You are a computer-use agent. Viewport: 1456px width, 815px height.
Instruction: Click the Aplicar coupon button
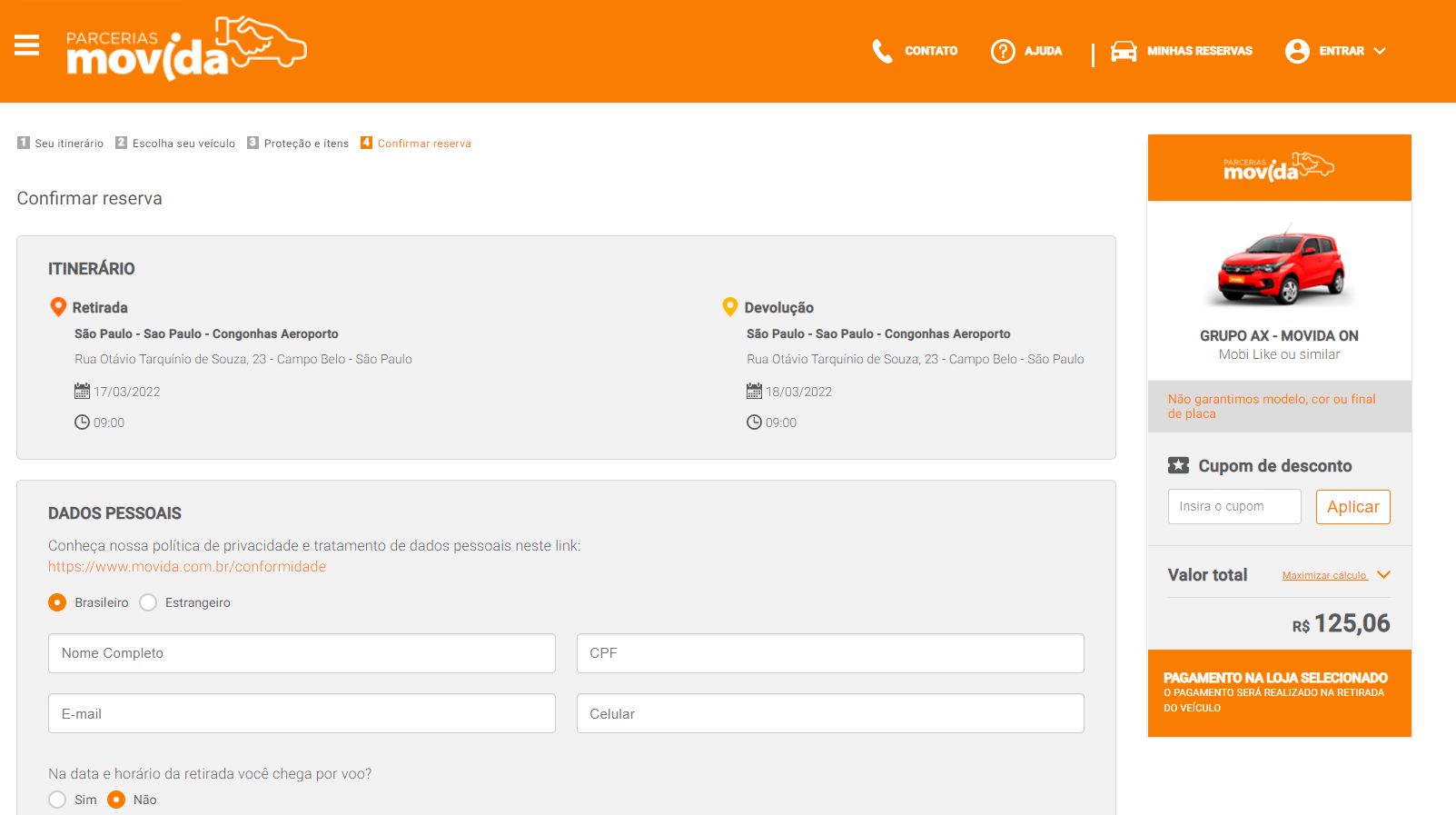click(x=1353, y=507)
